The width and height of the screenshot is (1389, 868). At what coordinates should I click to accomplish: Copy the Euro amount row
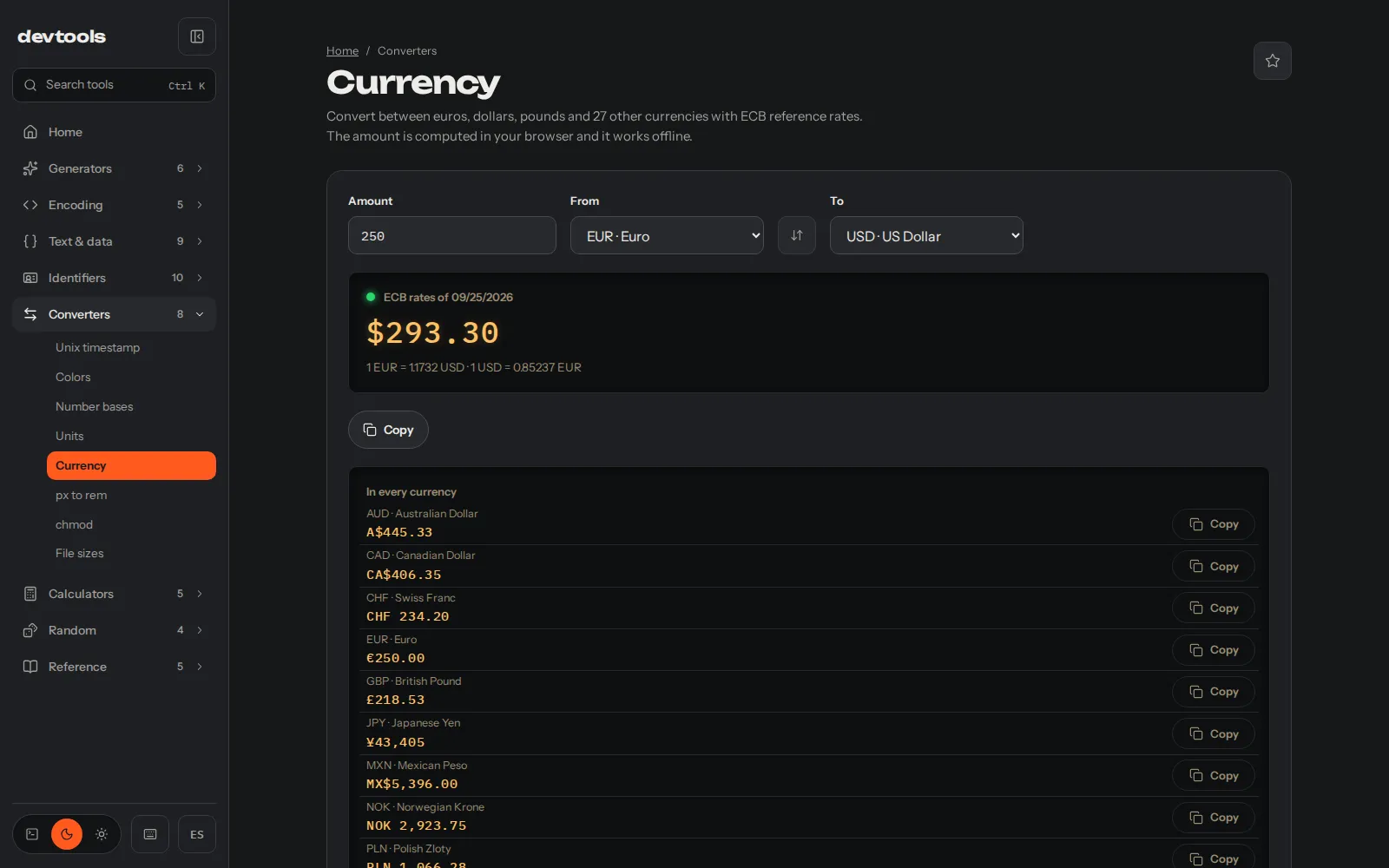coord(1213,649)
